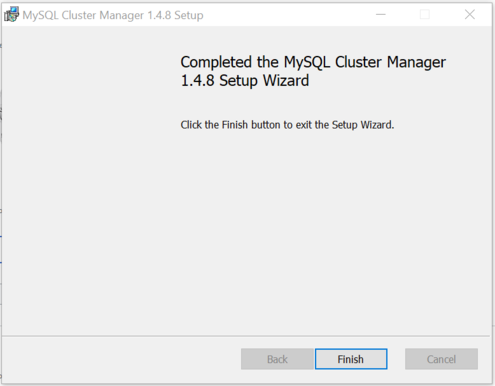Screen dimensions: 495x386
Task: Click the 'MySQL Cluster Manager 1.4.8 Setup' title text
Action: point(113,15)
